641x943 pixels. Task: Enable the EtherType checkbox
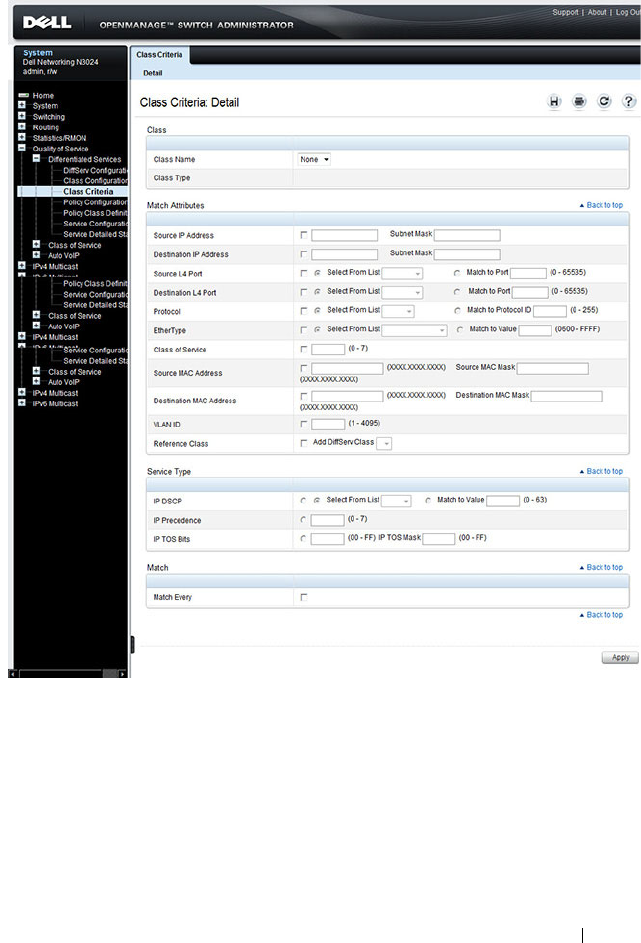(x=304, y=330)
